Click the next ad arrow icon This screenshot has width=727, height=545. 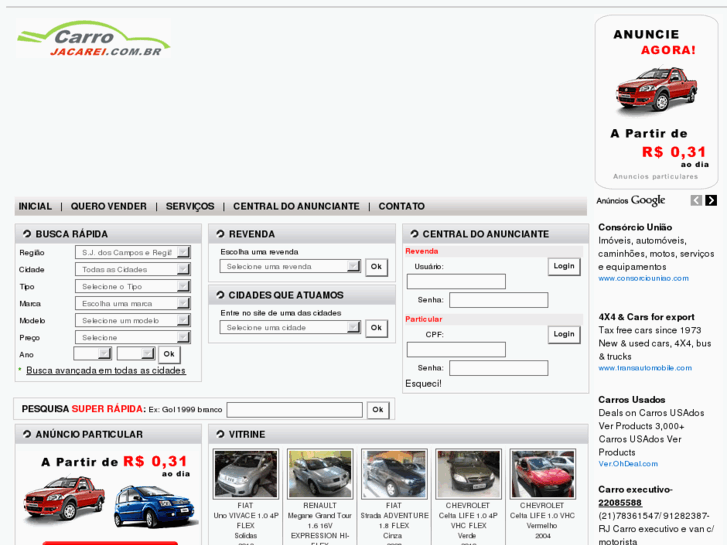711,201
